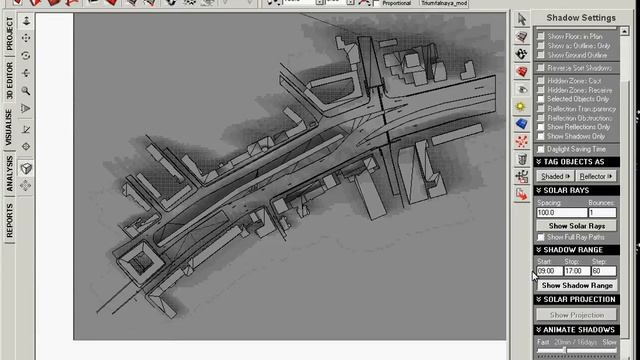Click the Spacing field showing 100.0
The height and width of the screenshot is (360, 640).
(562, 213)
